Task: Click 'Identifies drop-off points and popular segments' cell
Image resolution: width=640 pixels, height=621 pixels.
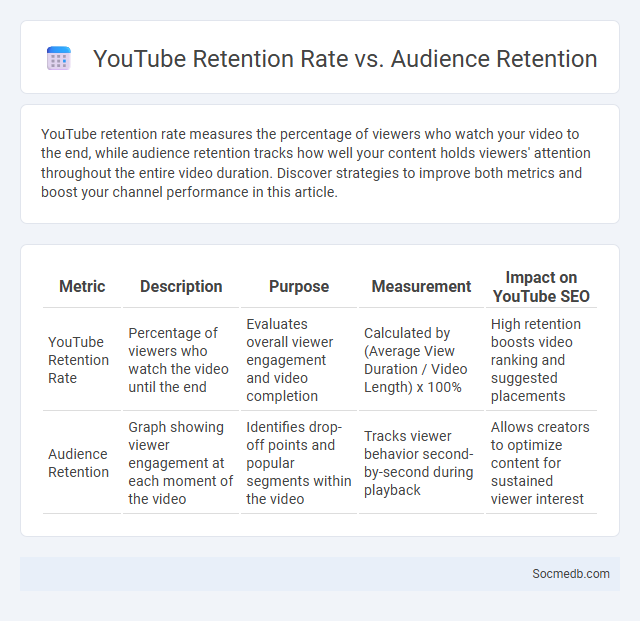Action: click(x=299, y=463)
